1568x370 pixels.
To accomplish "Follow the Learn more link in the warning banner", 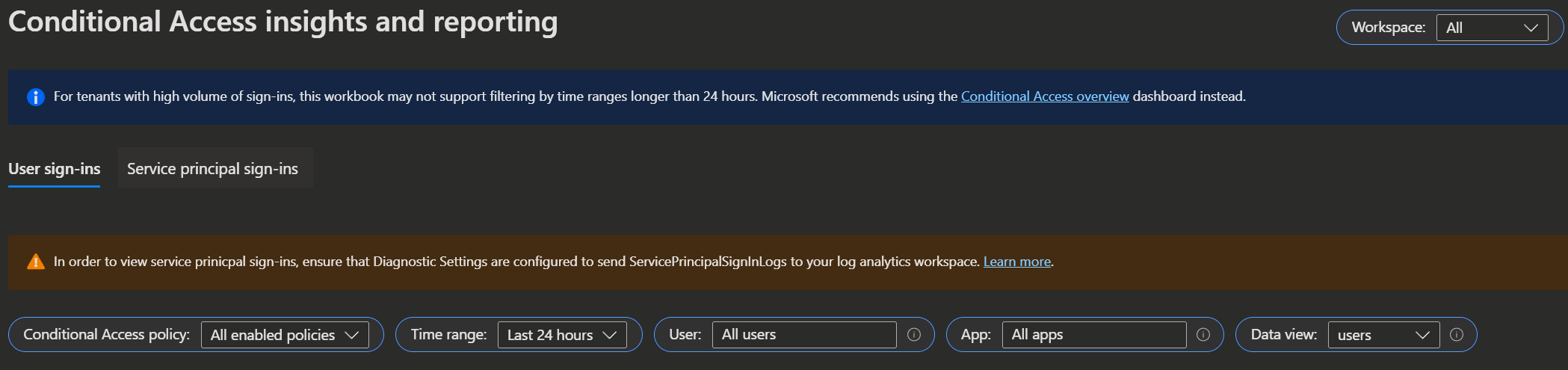I will 1017,262.
